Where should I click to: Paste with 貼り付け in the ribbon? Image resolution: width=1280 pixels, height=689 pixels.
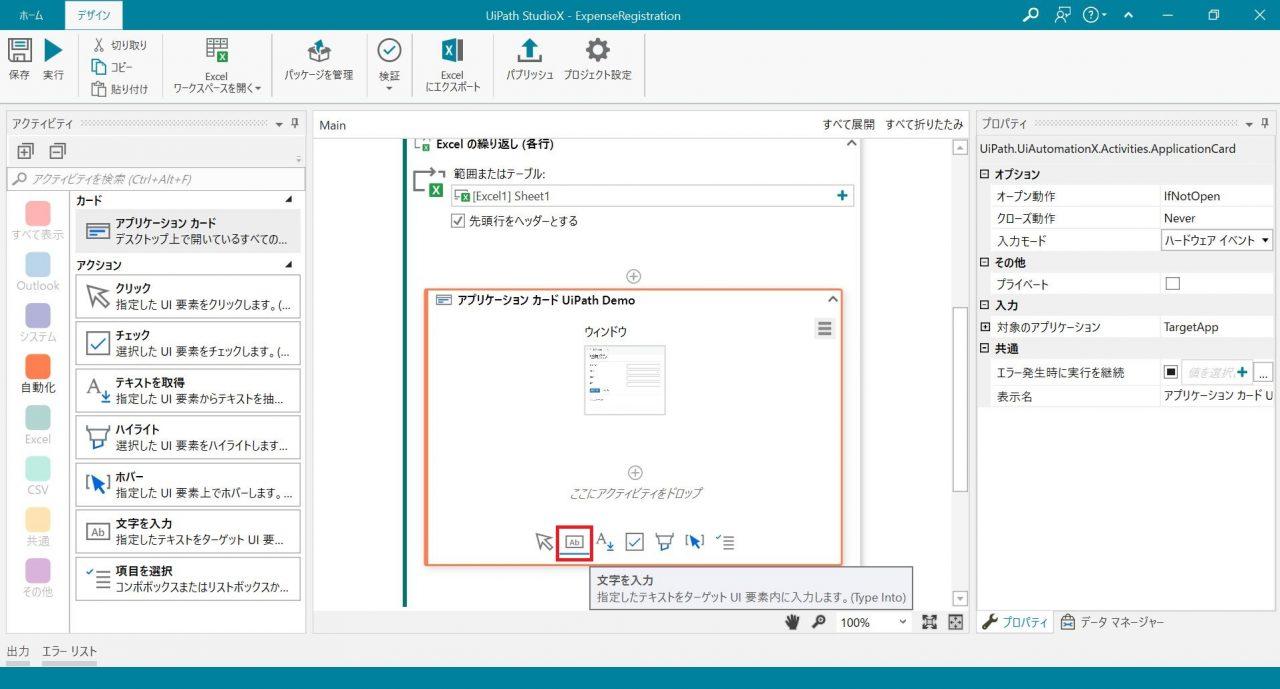[119, 89]
